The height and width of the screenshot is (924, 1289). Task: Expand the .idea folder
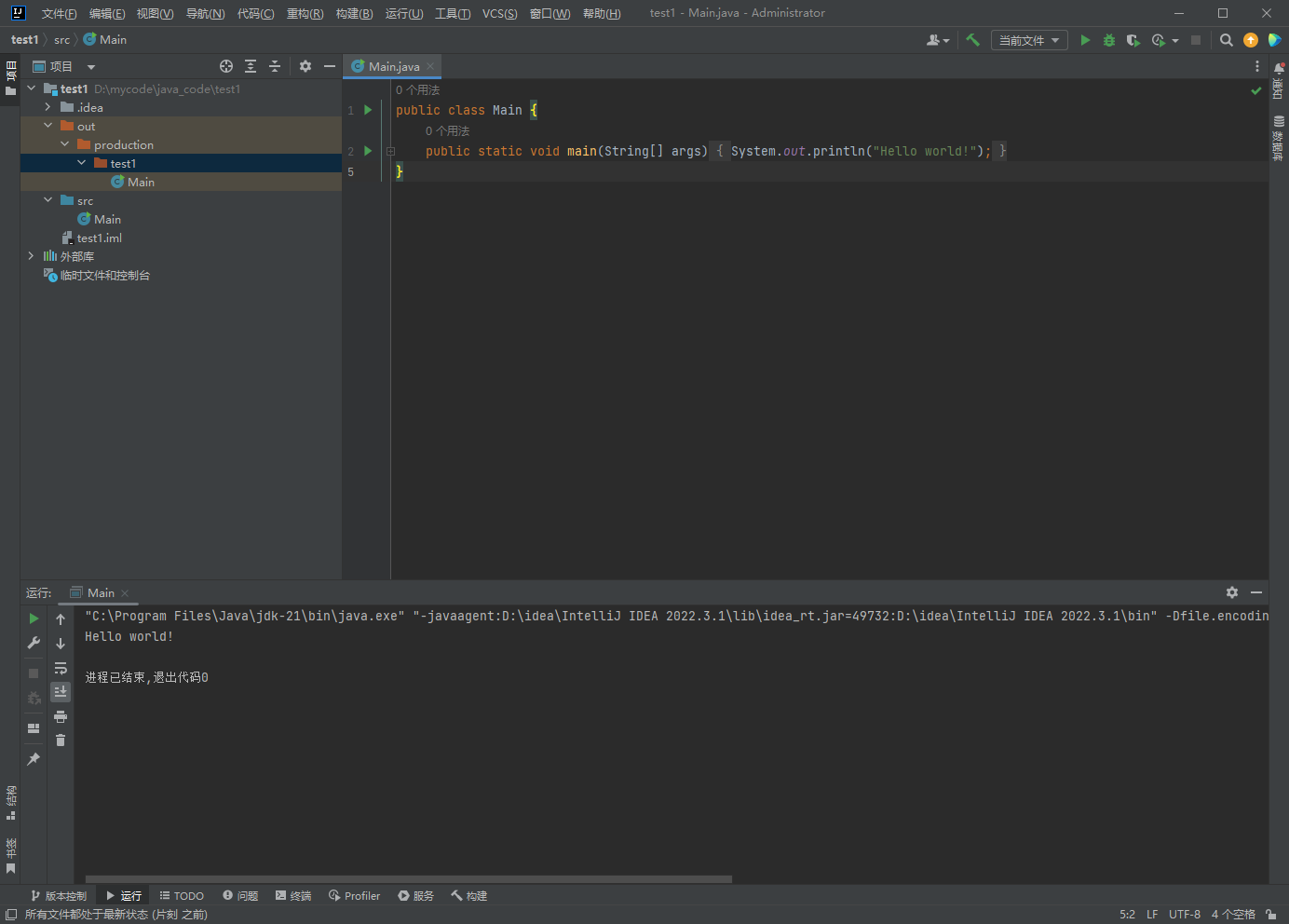[47, 107]
